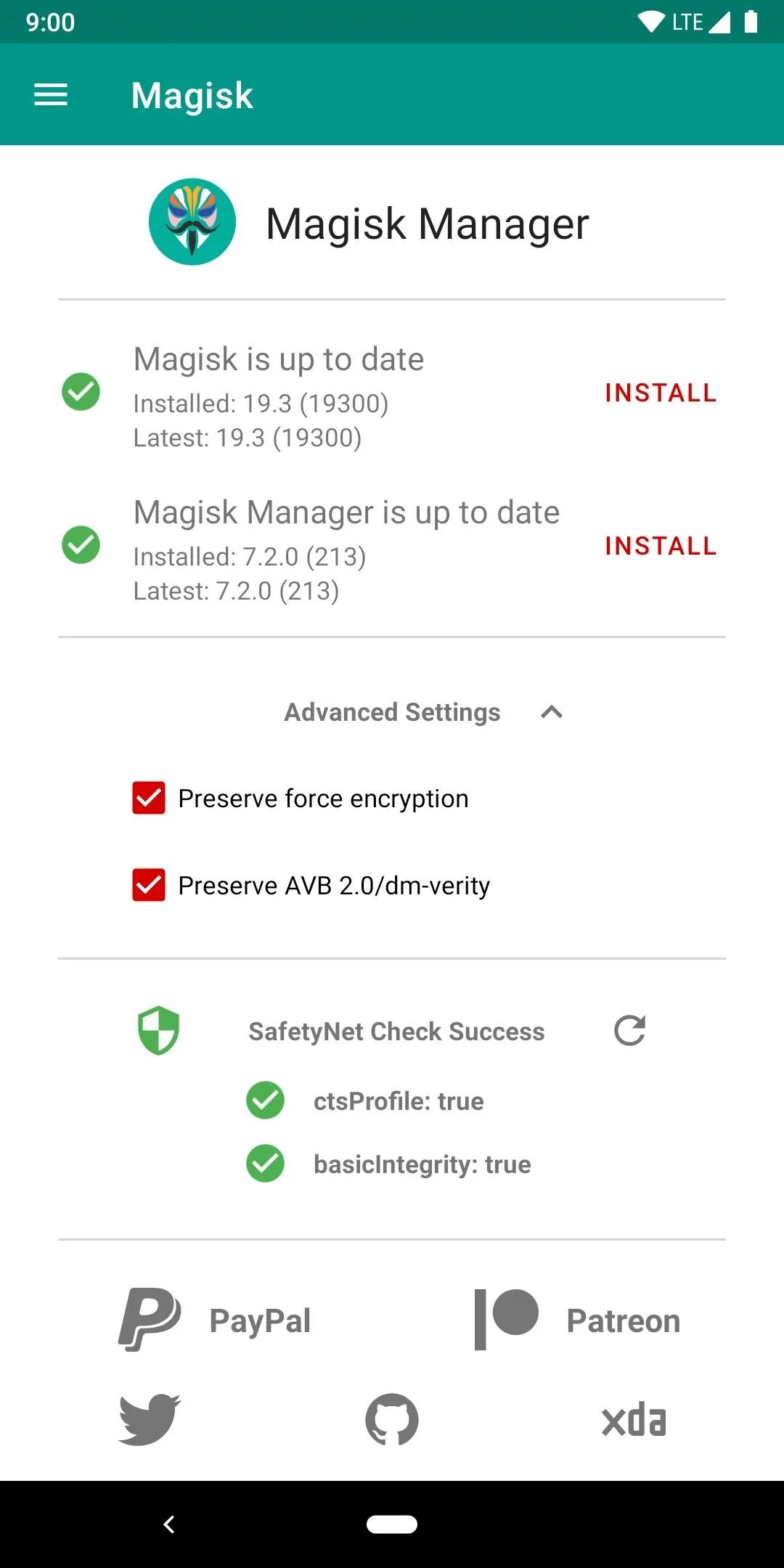Tap the Magisk title in the app bar
Image resolution: width=784 pixels, height=1568 pixels.
point(192,95)
